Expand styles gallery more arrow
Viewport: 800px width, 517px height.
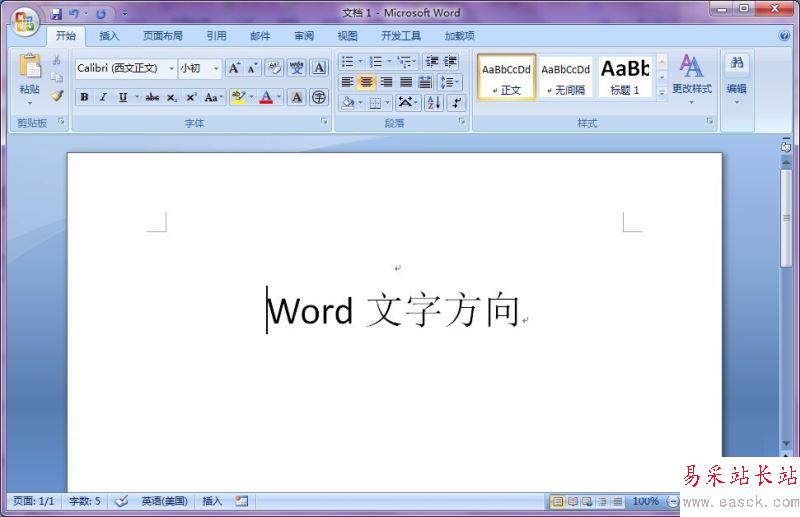click(x=662, y=92)
